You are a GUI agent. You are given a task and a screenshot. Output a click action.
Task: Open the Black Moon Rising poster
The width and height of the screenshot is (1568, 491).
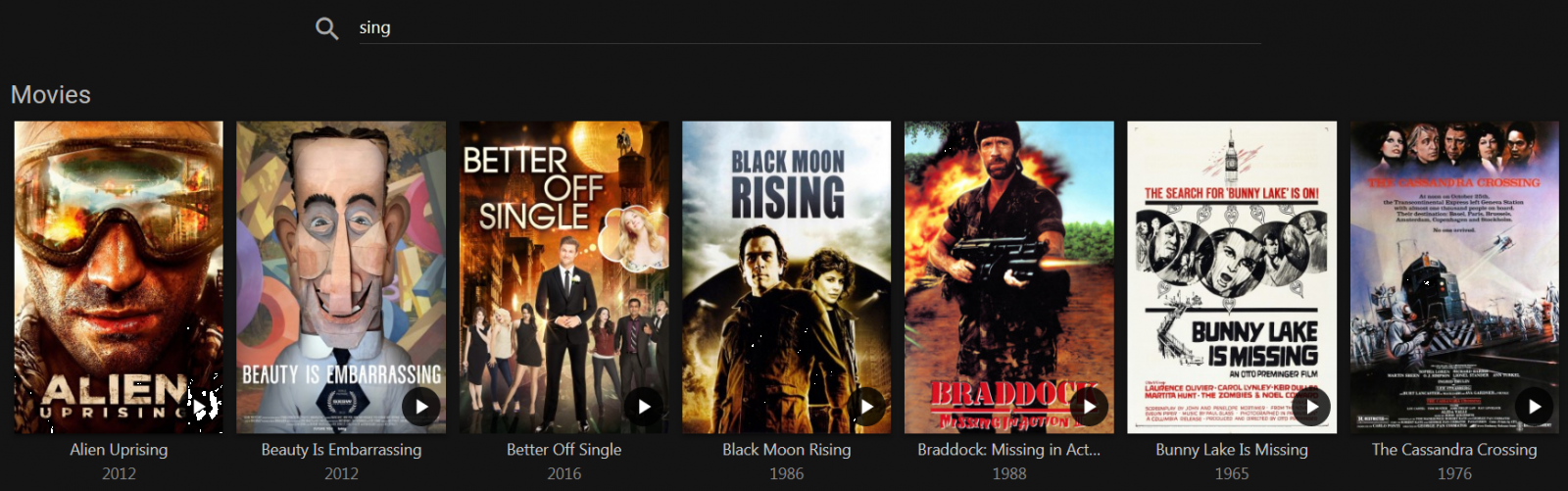[787, 277]
